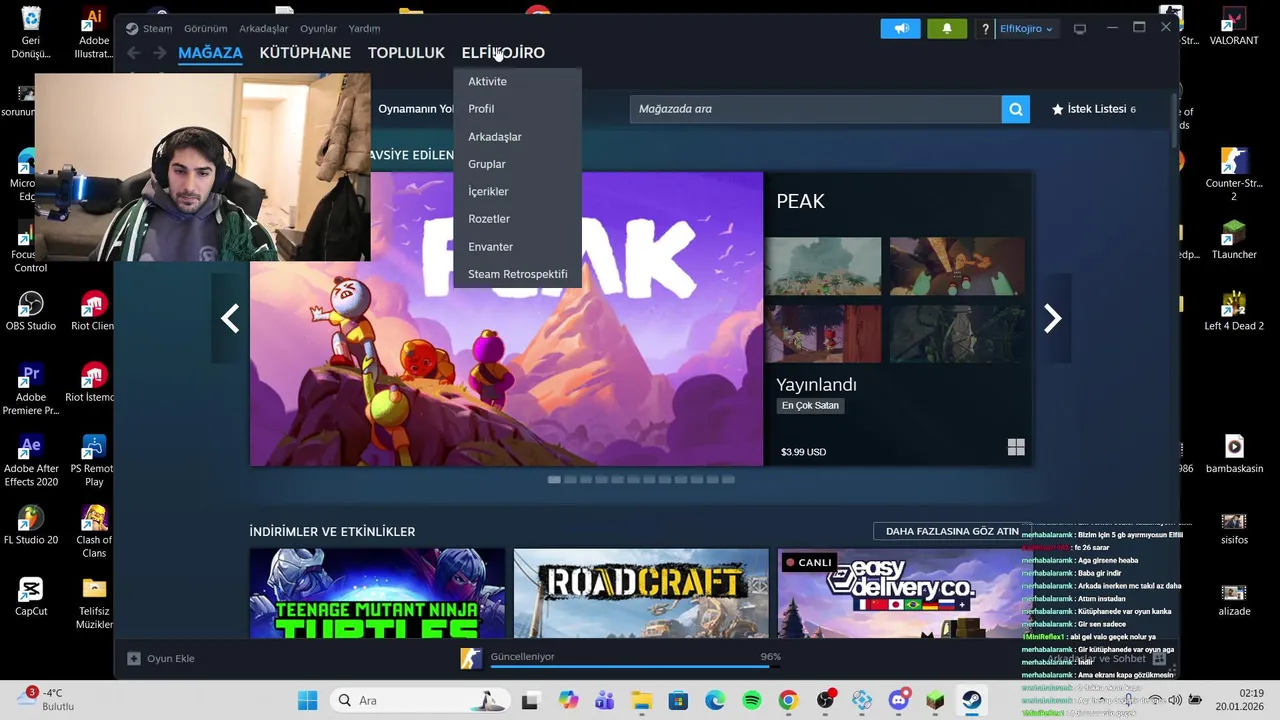Open the İstek Listesi wishlist link

tap(1093, 109)
